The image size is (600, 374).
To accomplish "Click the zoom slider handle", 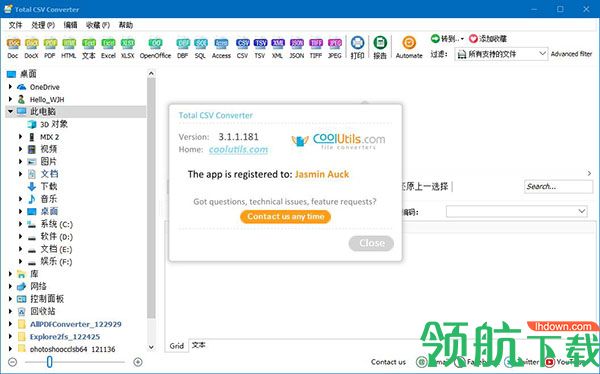I will click(49, 361).
